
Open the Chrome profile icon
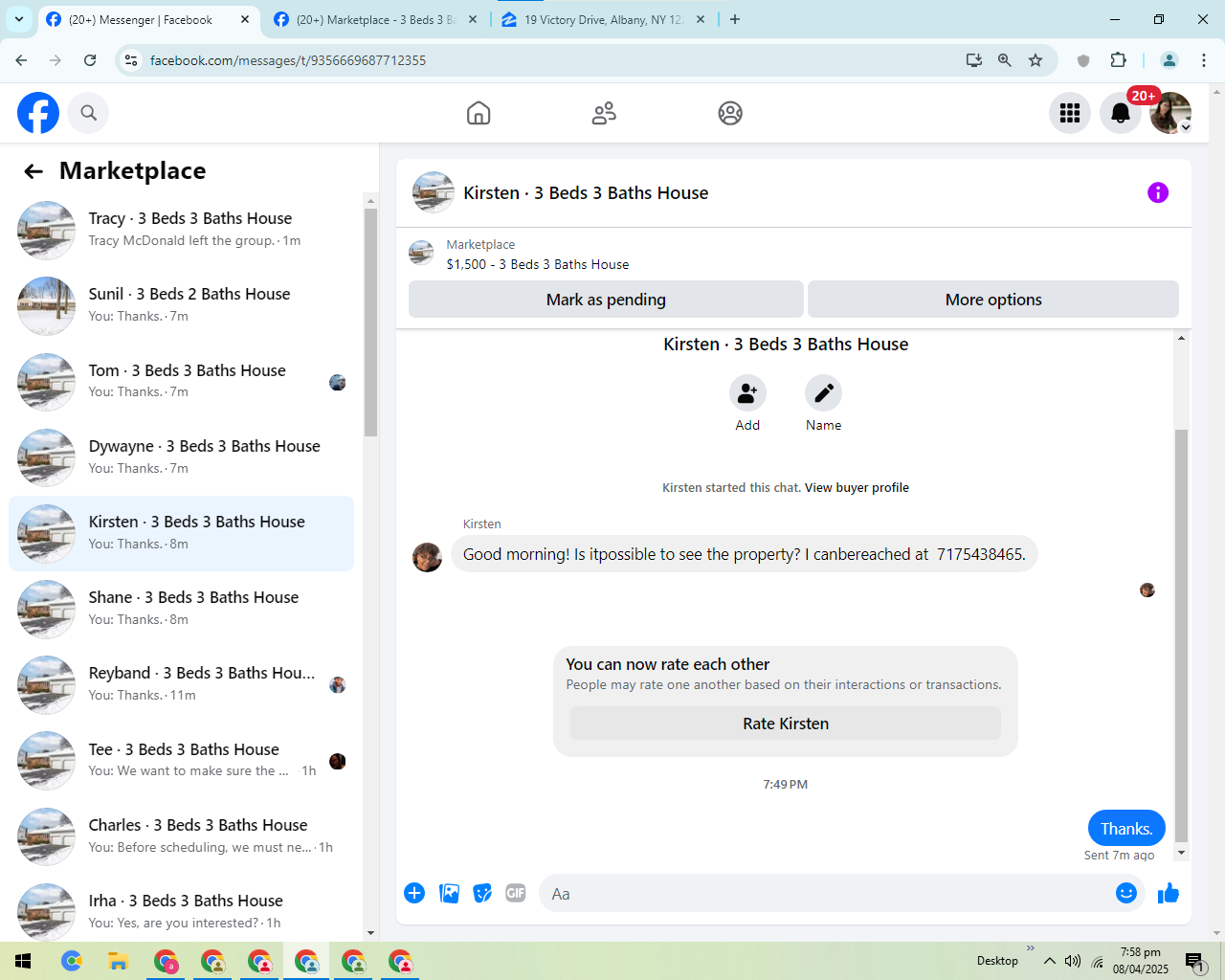[x=1169, y=60]
